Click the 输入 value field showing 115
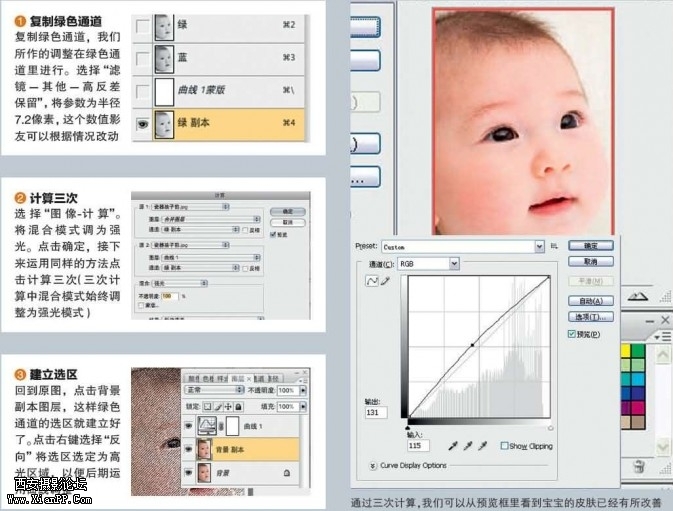673x511 pixels. tap(418, 445)
